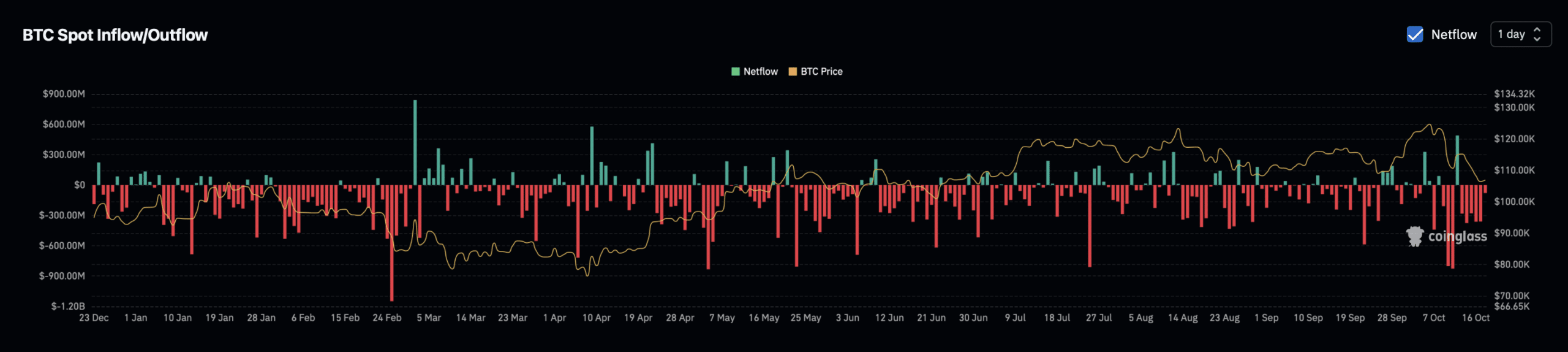
Task: Hide the Netflow series via legend label
Action: tap(760, 72)
